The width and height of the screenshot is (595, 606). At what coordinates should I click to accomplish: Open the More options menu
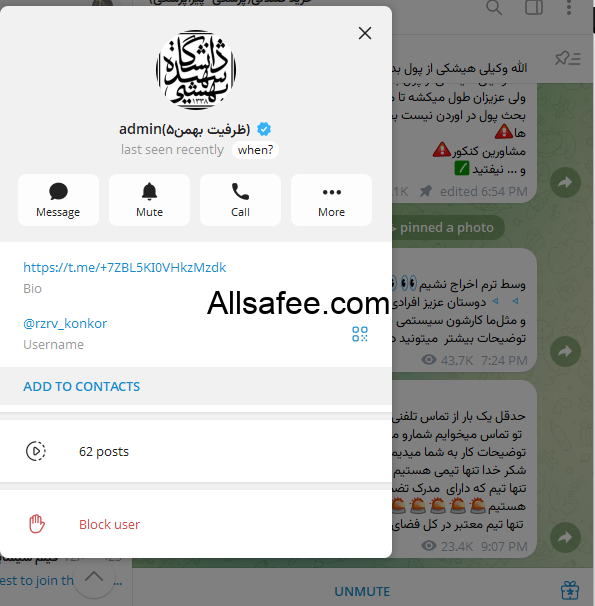coord(332,200)
